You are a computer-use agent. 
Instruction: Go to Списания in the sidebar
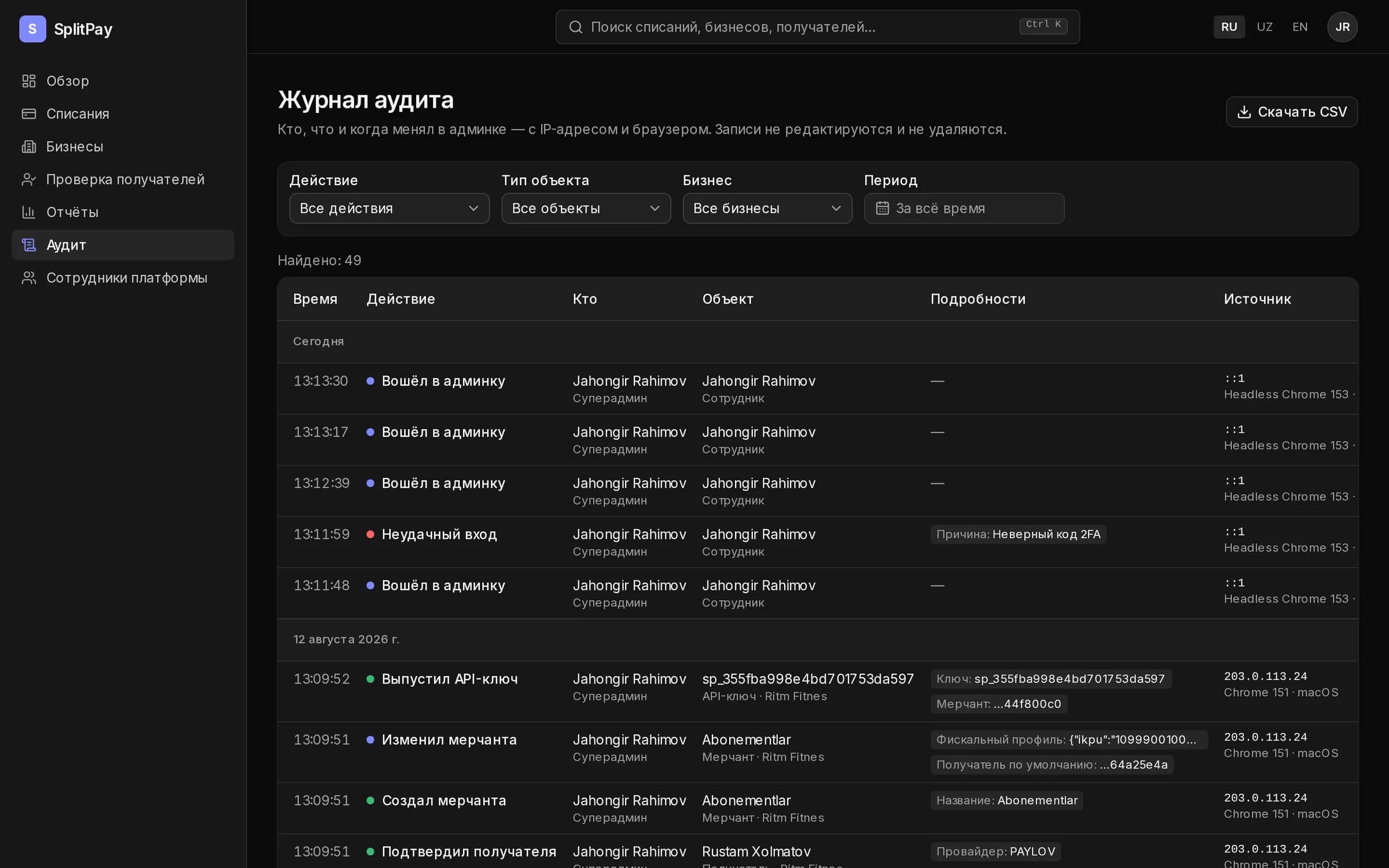click(x=123, y=114)
